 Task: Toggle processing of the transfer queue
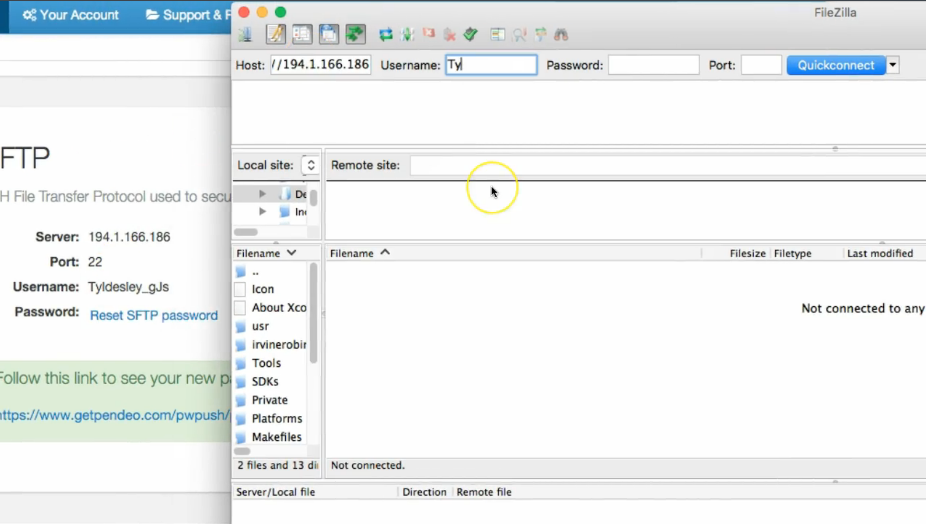(x=407, y=35)
